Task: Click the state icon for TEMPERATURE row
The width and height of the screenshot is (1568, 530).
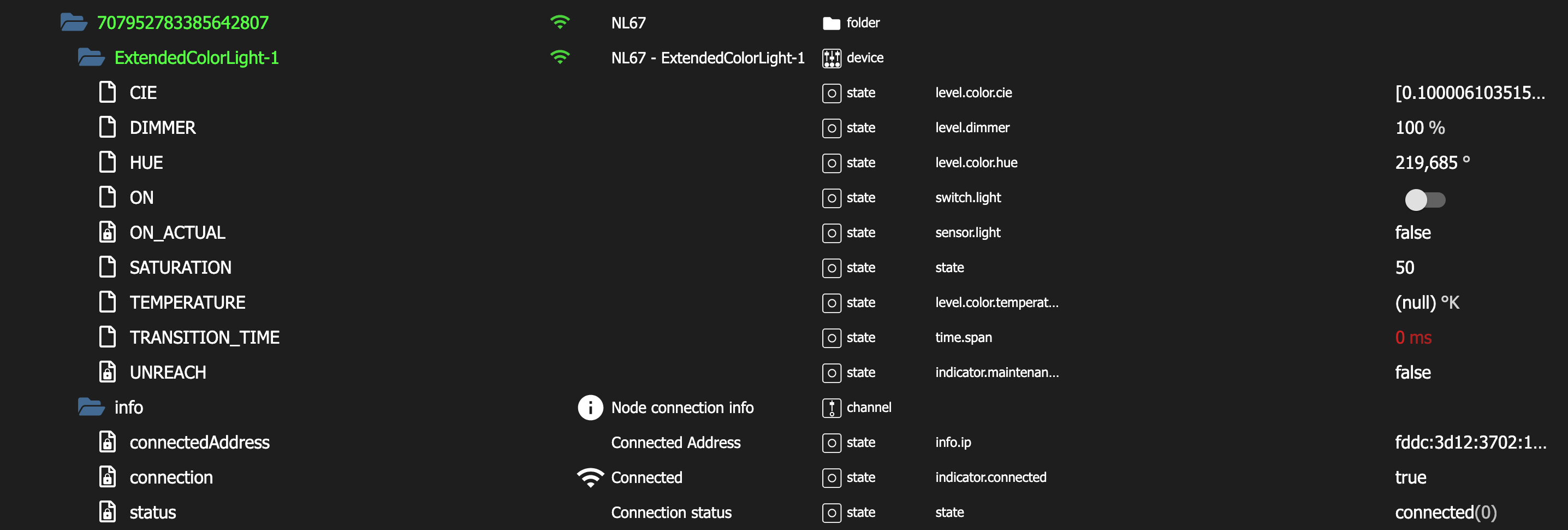Action: [x=831, y=303]
